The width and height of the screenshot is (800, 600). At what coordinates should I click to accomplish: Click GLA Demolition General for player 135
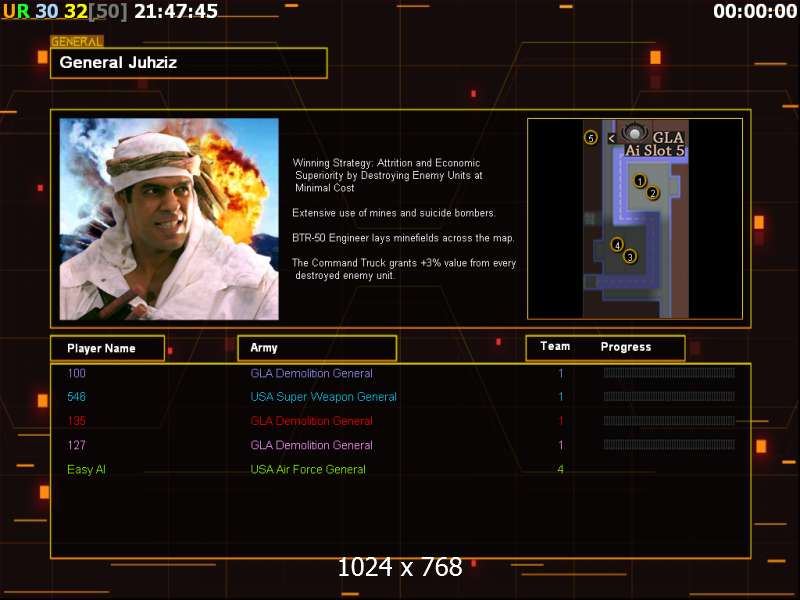click(x=312, y=421)
